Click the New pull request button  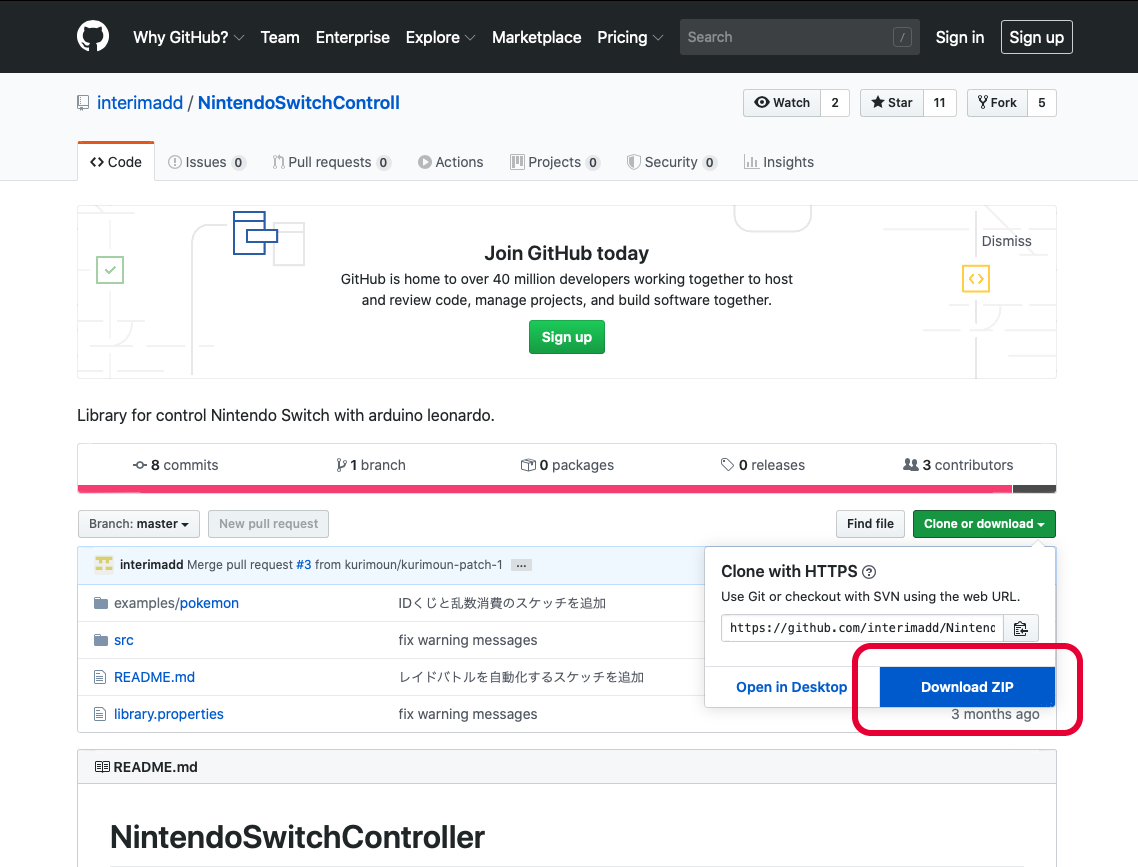269,524
